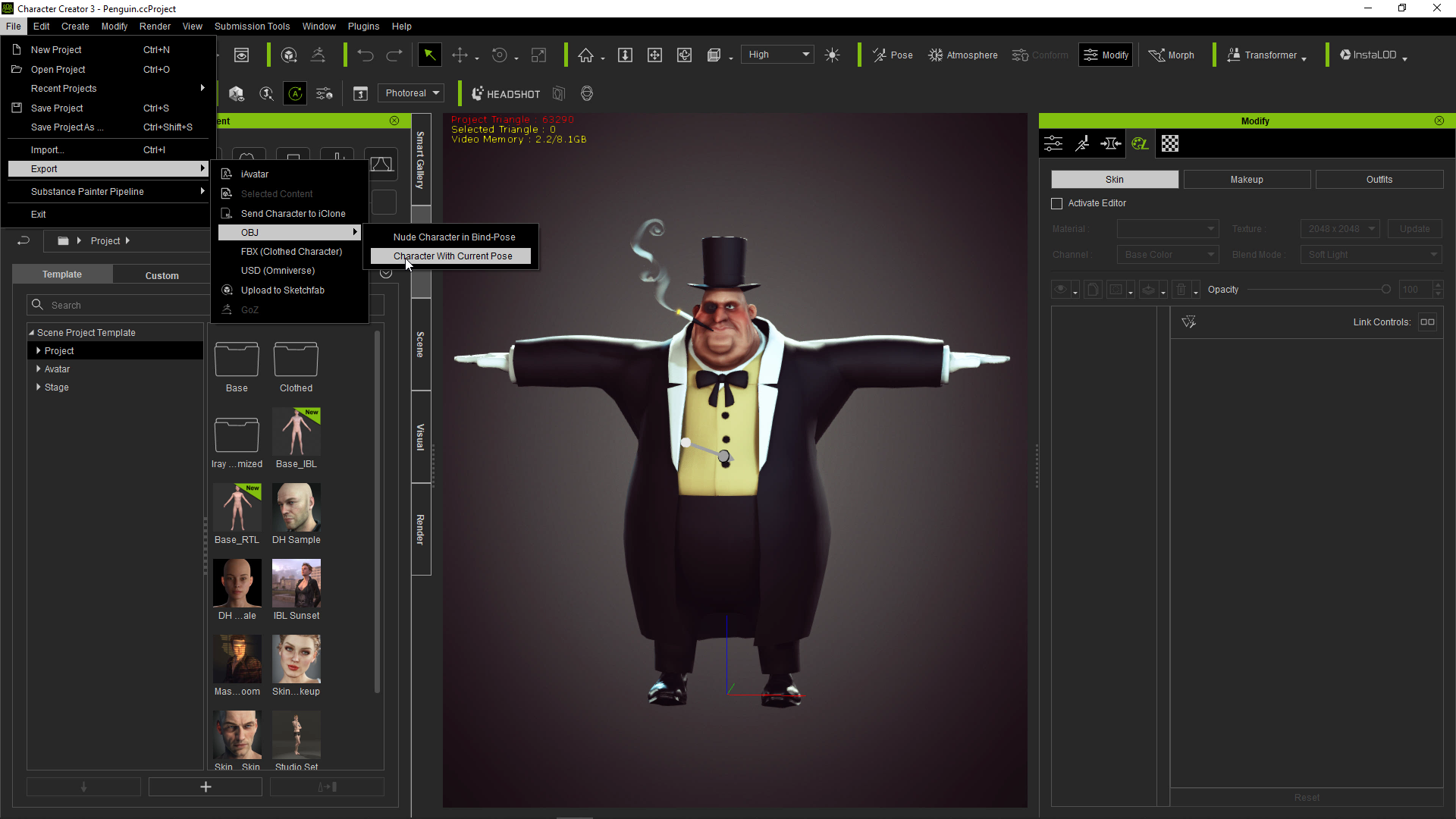This screenshot has width=1456, height=819.
Task: Click the Home camera view icon
Action: pyautogui.click(x=585, y=55)
